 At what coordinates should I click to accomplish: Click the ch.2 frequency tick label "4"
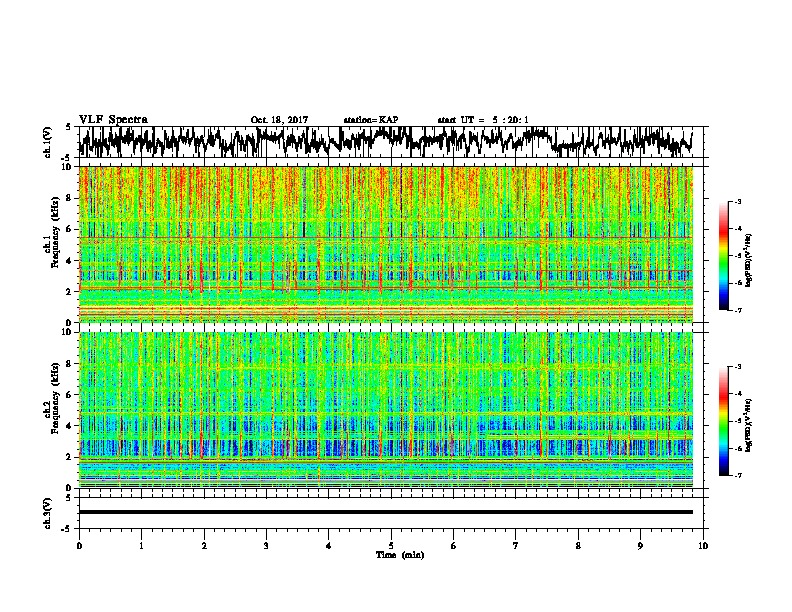[70, 426]
